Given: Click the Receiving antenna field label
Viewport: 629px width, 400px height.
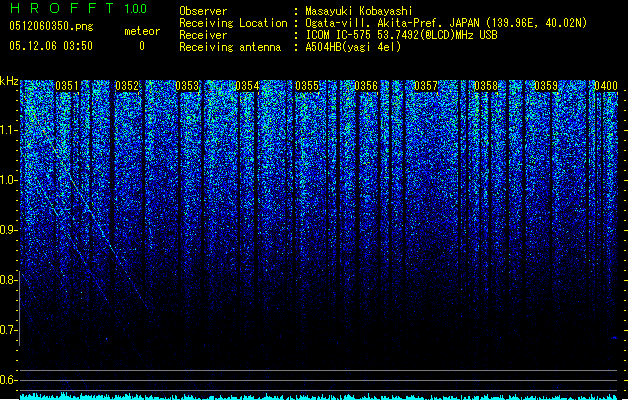Looking at the screenshot, I should (x=230, y=47).
